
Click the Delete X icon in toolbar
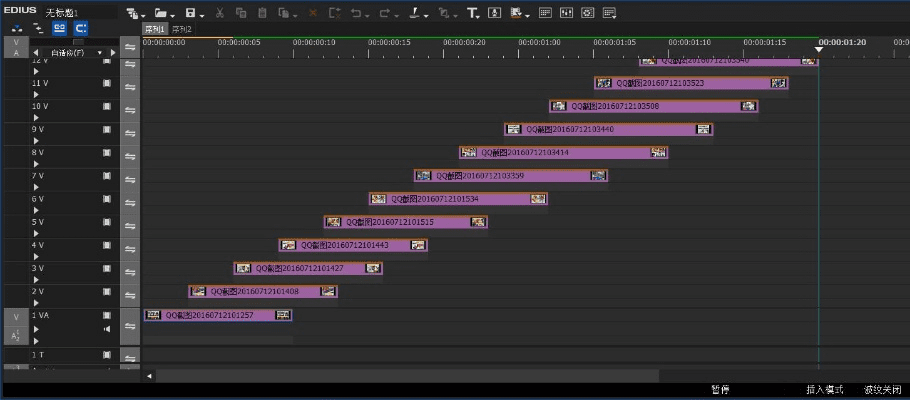coord(312,13)
